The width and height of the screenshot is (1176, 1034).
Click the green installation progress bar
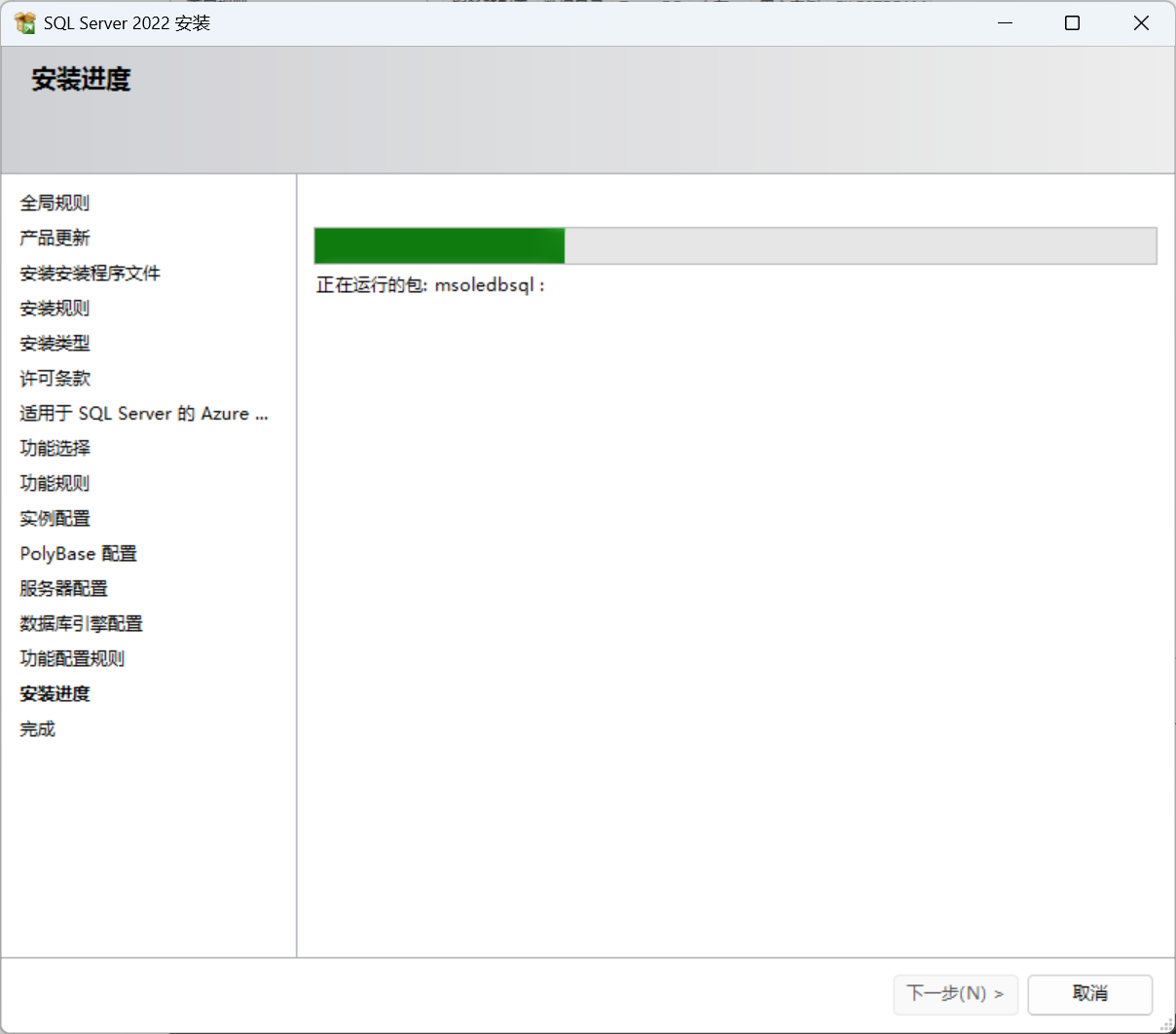tap(735, 245)
